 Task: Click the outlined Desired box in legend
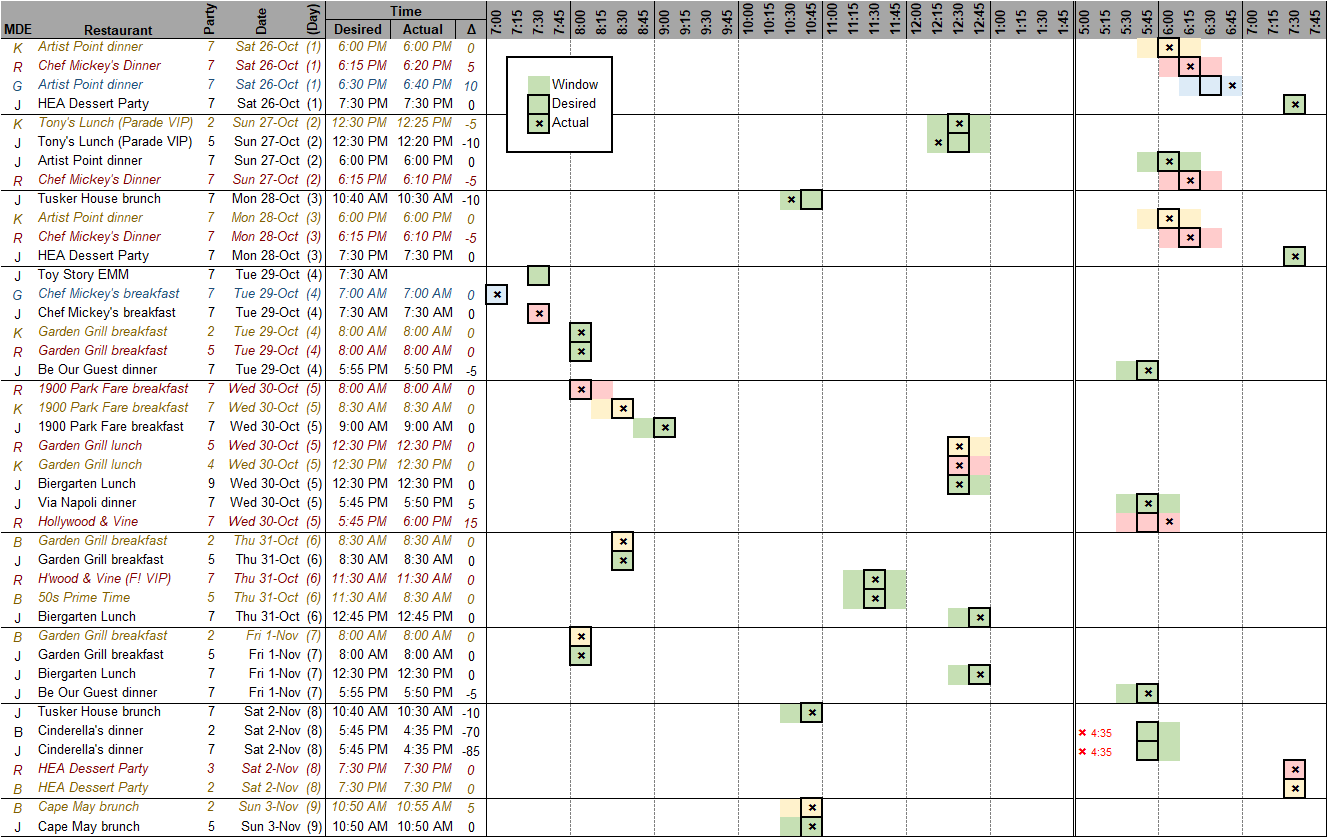coord(538,104)
